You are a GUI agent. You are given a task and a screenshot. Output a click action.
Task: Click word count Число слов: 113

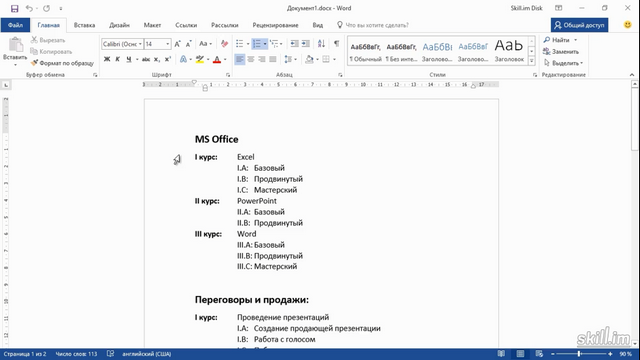point(76,354)
